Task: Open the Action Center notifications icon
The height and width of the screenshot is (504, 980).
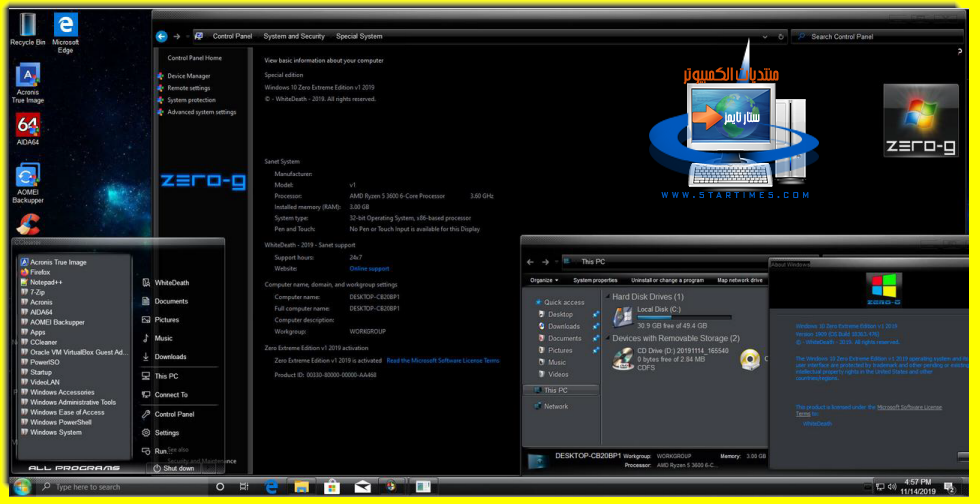Action: [949, 486]
